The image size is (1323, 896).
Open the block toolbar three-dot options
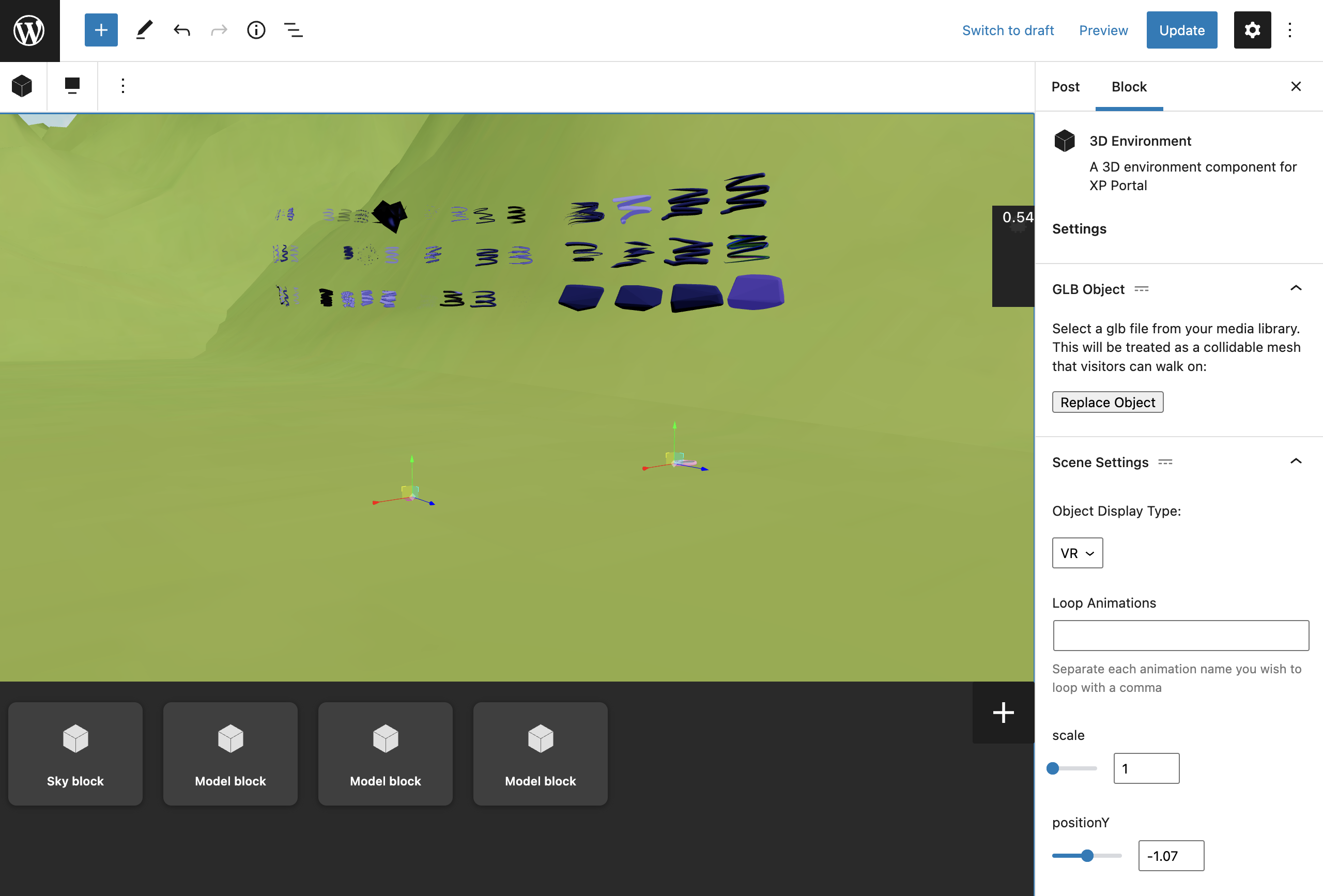[122, 86]
